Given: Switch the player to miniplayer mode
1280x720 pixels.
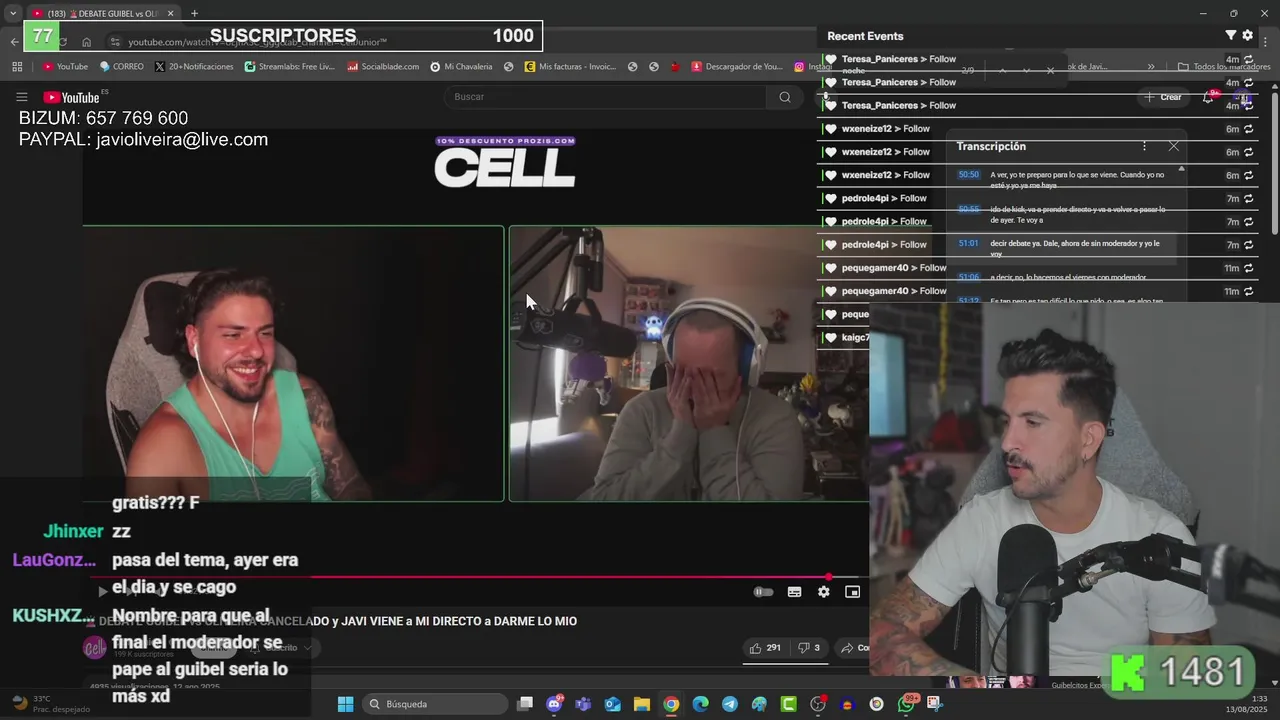Looking at the screenshot, I should pyautogui.click(x=852, y=592).
